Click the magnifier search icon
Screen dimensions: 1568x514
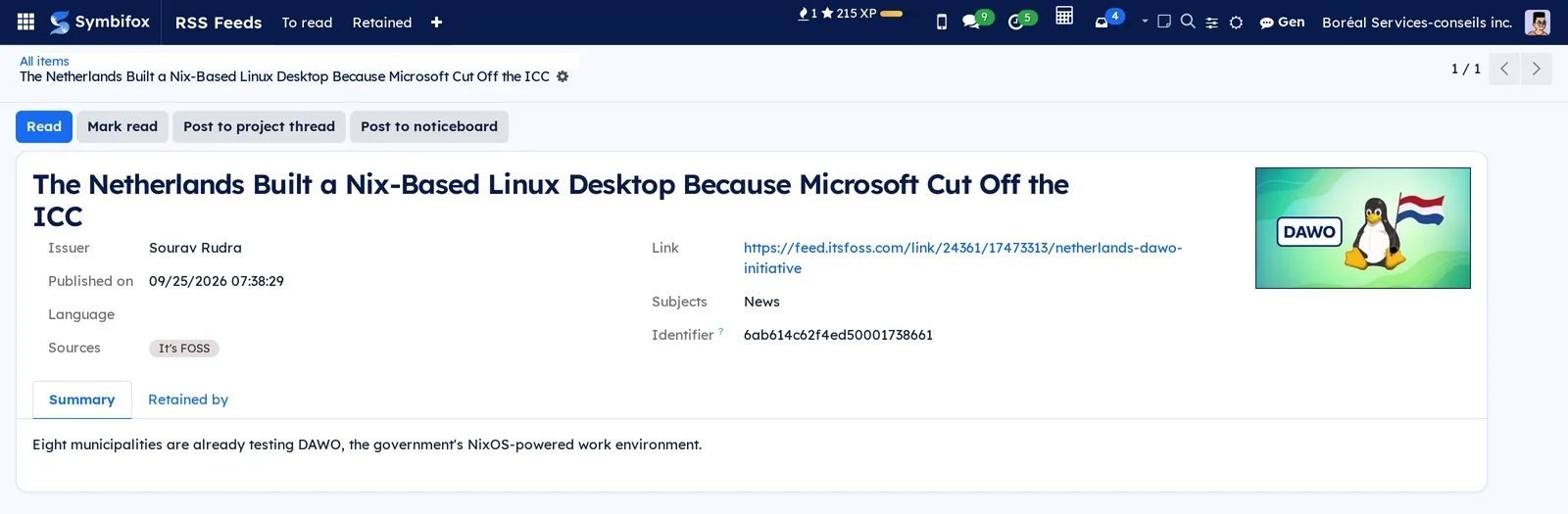[x=1188, y=21]
